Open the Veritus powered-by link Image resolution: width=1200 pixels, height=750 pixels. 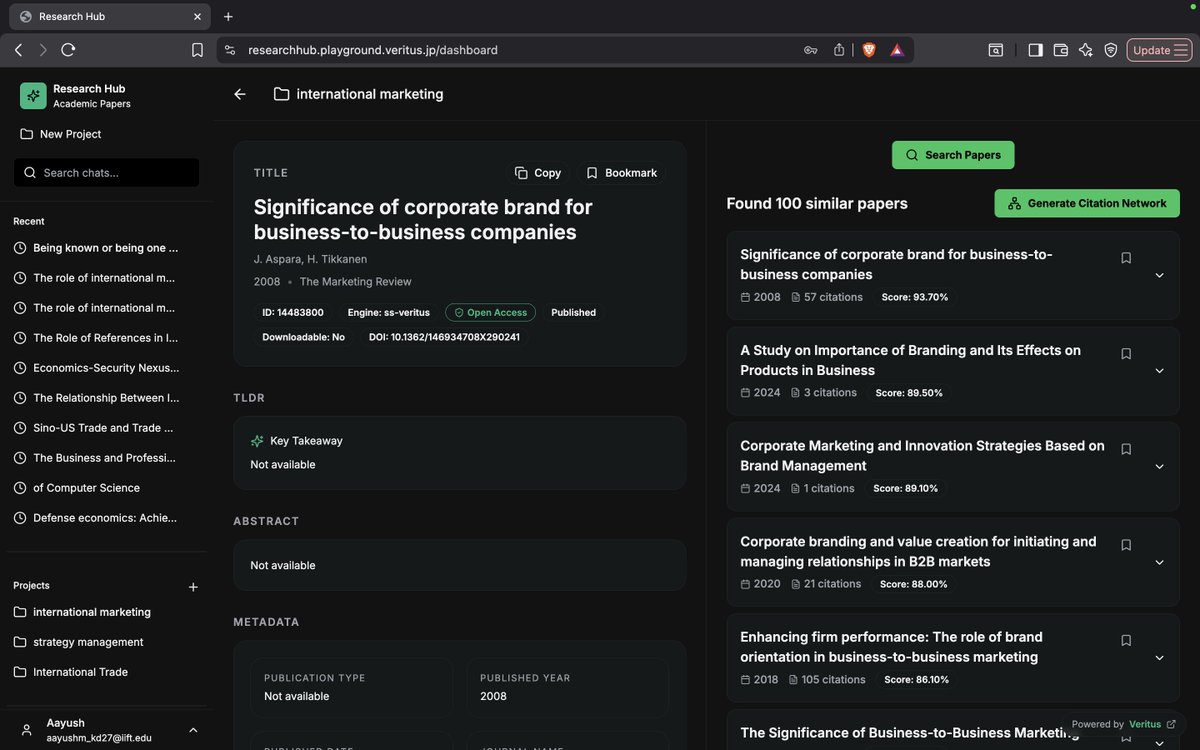pyautogui.click(x=1152, y=724)
